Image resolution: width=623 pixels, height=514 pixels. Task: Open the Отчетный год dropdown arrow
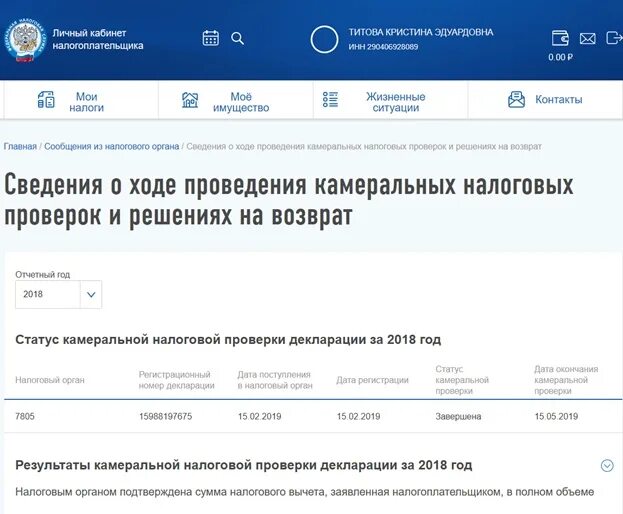tap(91, 294)
